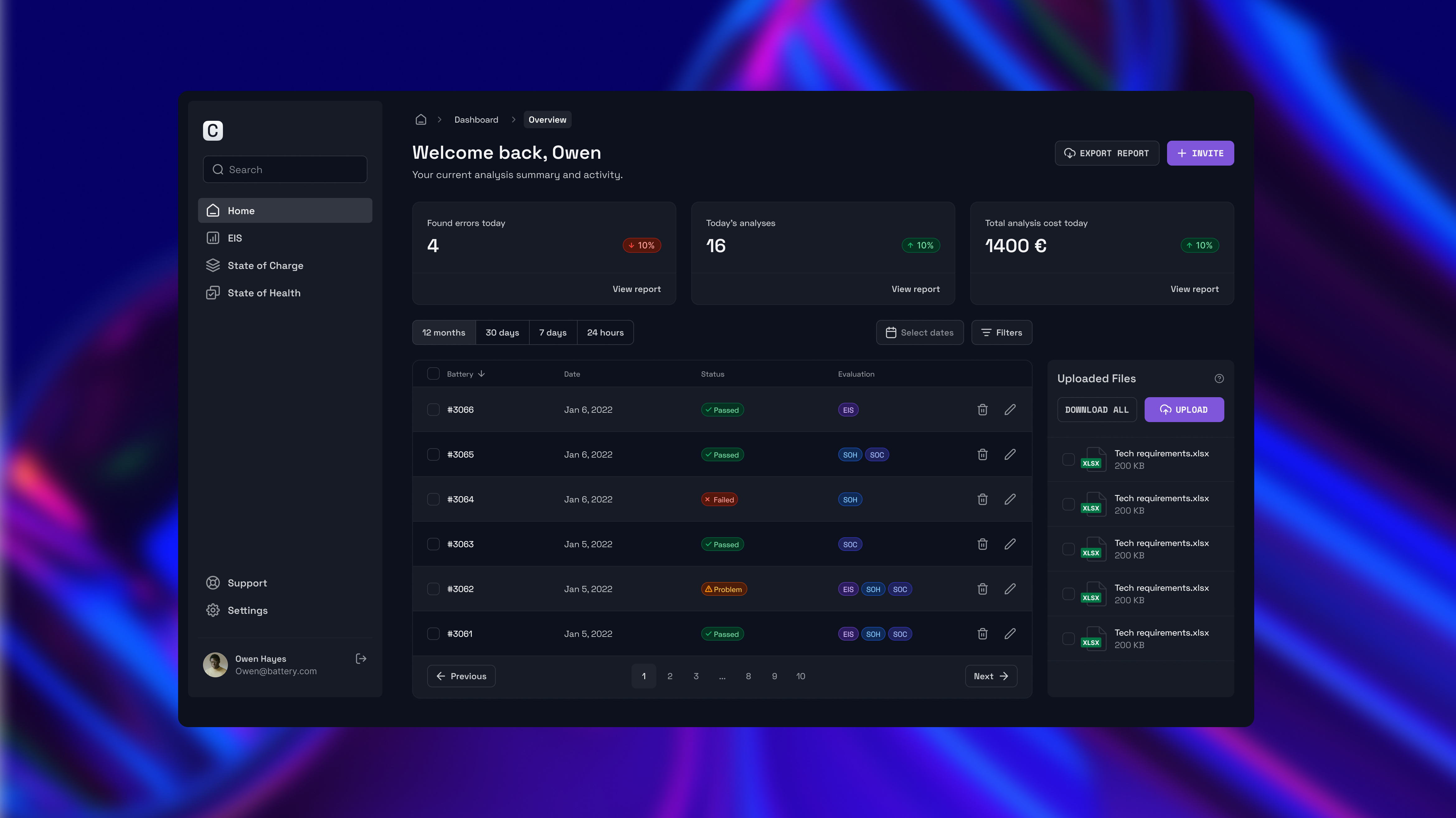
Task: Open the Uploaded Files help icon
Action: pyautogui.click(x=1219, y=378)
